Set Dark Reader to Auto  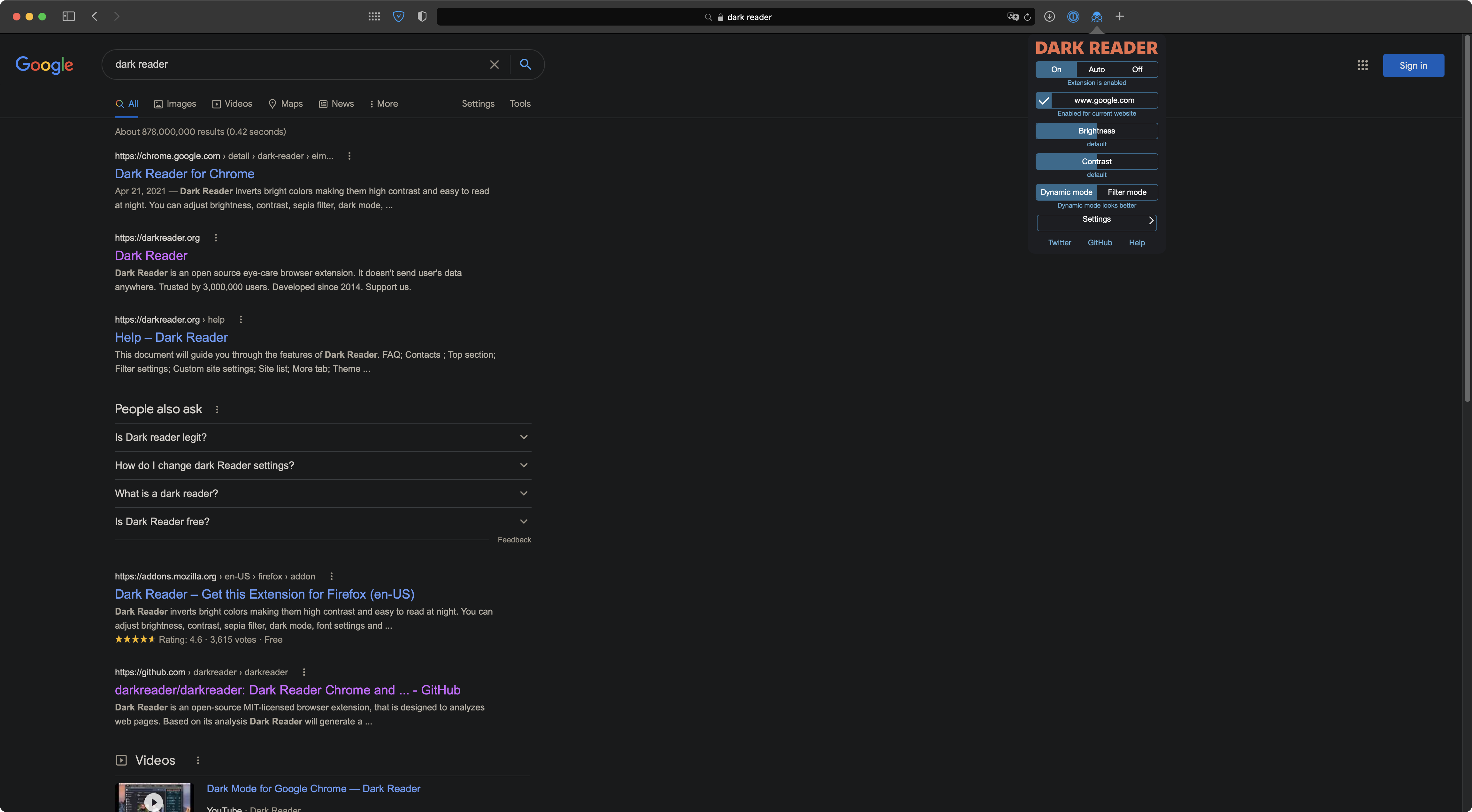click(1097, 70)
